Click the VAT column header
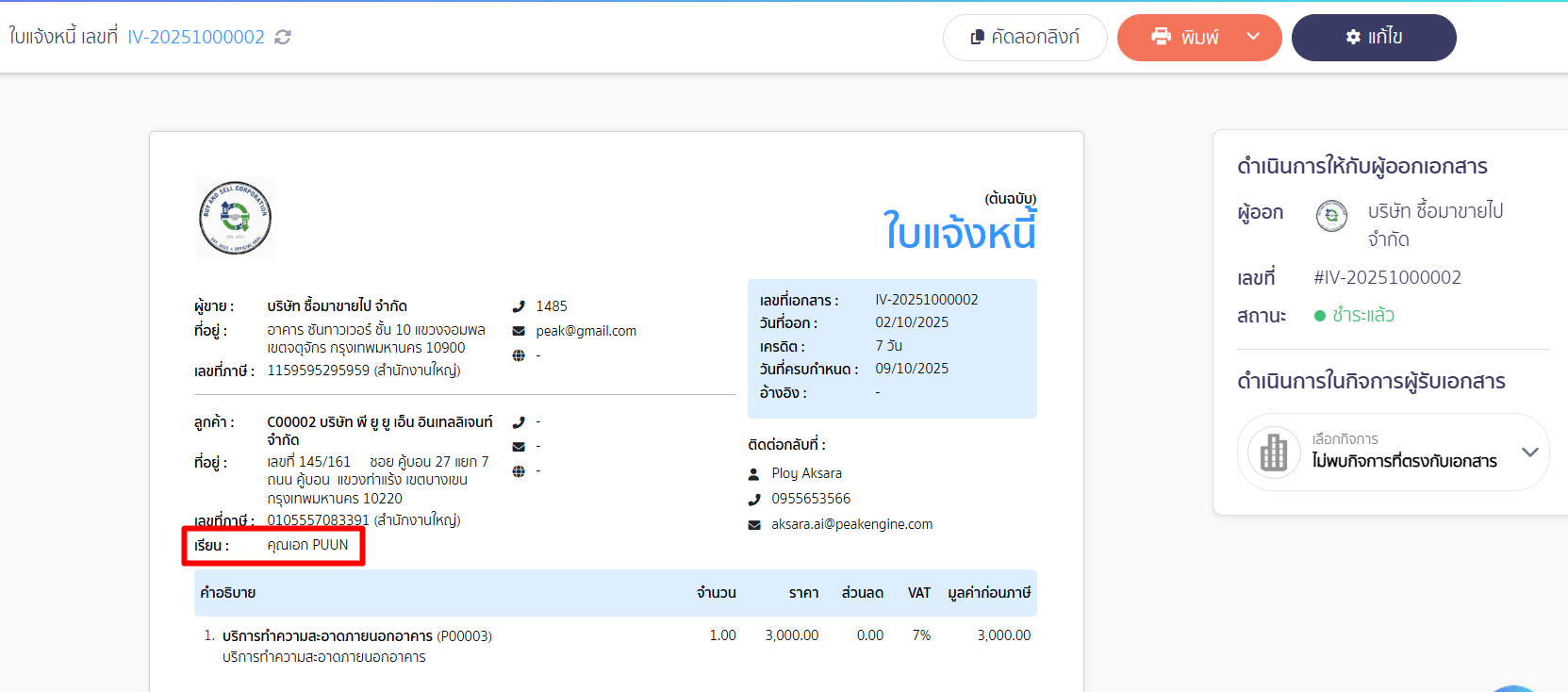 point(919,593)
